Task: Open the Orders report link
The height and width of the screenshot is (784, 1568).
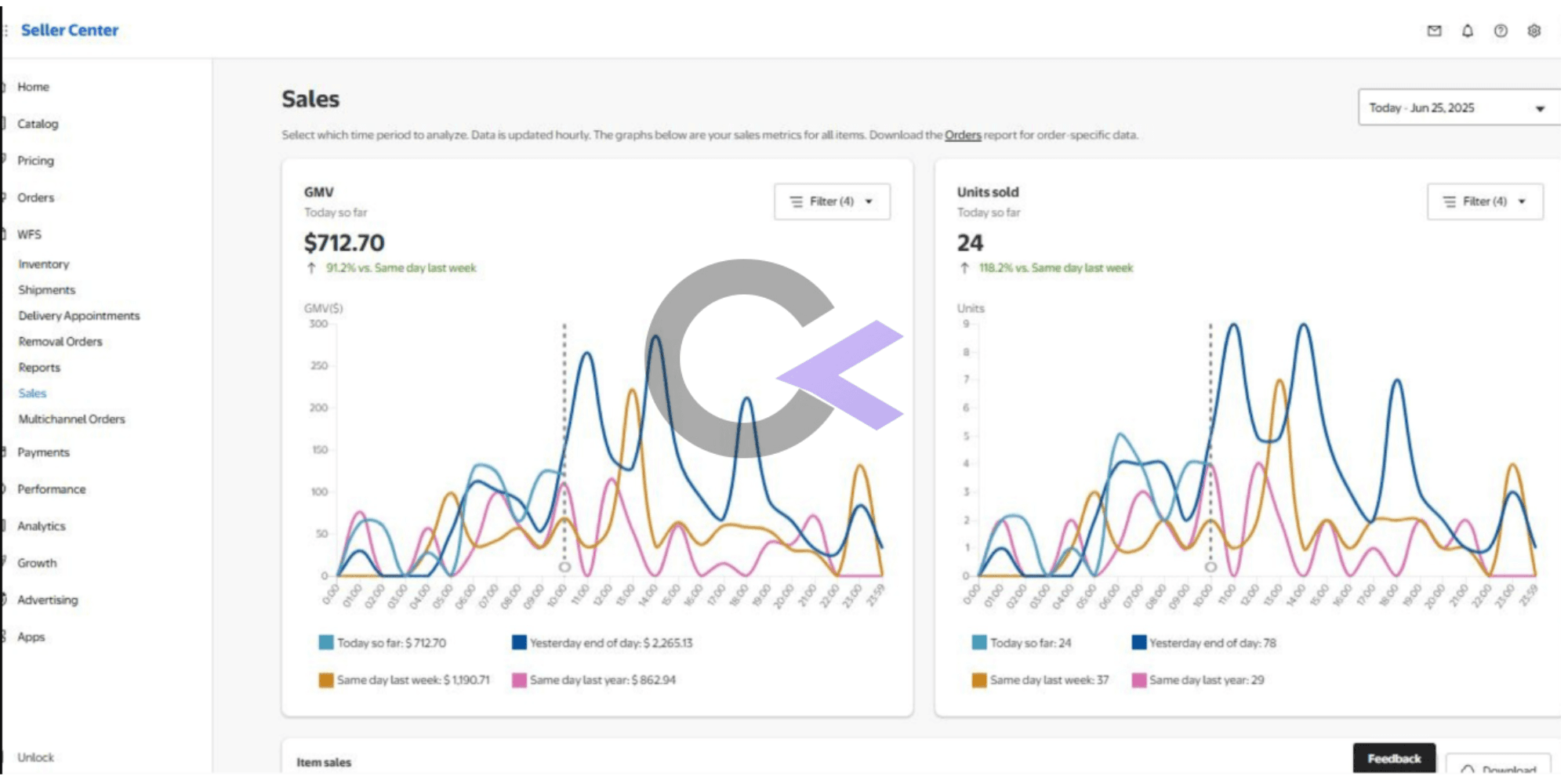Action: [963, 135]
